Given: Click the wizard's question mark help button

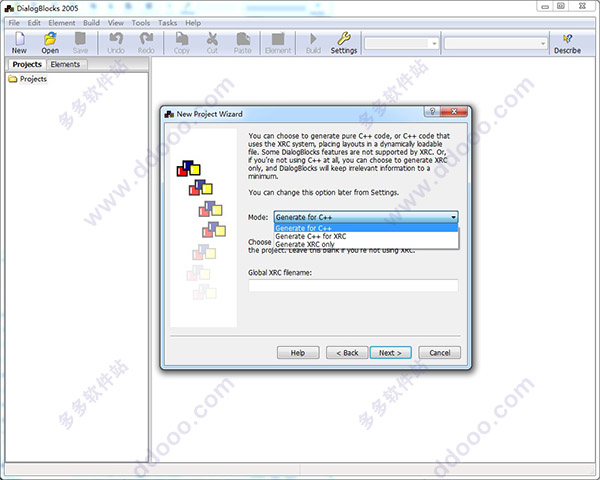Looking at the screenshot, I should (432, 111).
